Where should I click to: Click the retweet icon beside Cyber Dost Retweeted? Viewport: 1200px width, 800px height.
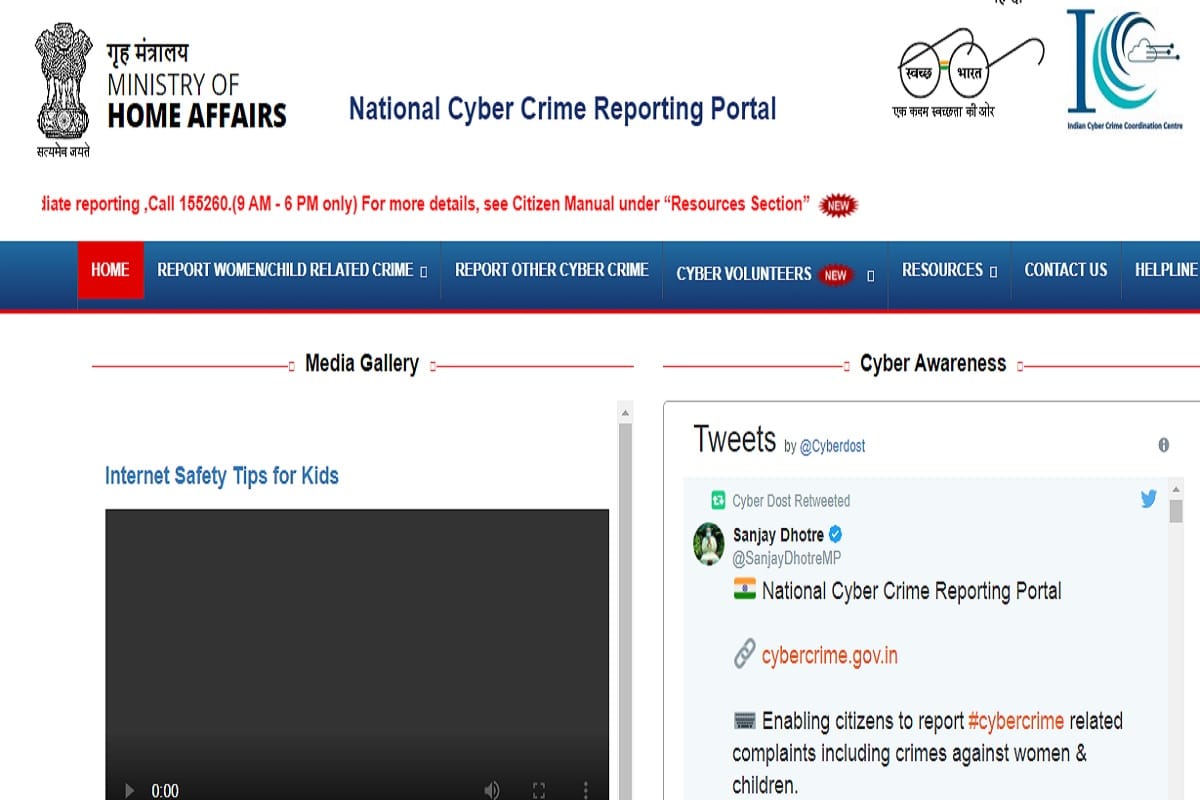[x=717, y=500]
